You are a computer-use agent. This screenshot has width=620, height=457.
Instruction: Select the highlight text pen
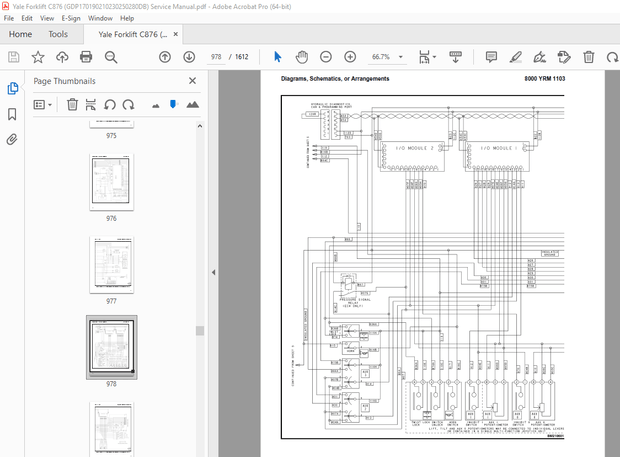click(x=516, y=57)
